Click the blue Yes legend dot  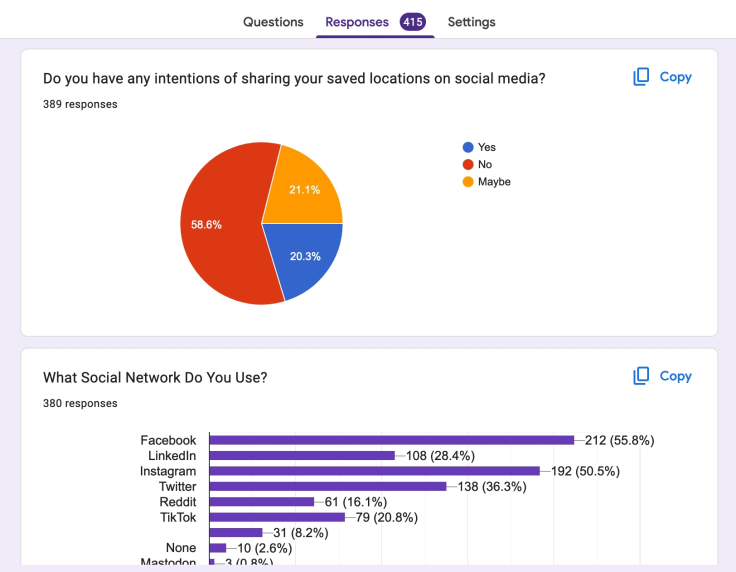[468, 147]
